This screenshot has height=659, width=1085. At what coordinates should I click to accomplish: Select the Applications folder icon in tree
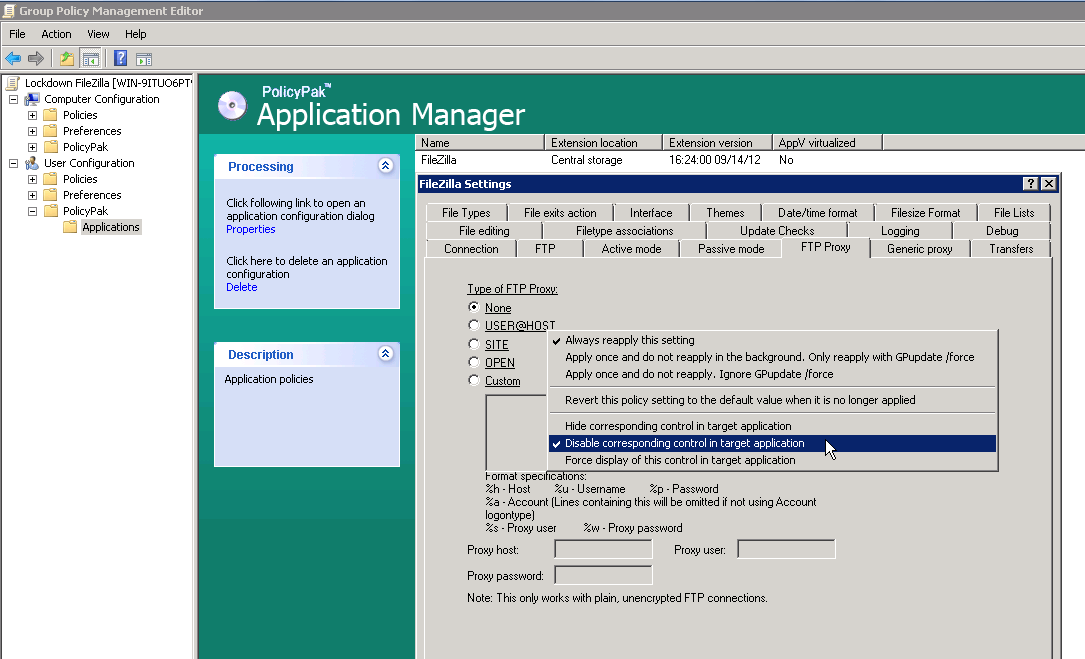pos(70,227)
